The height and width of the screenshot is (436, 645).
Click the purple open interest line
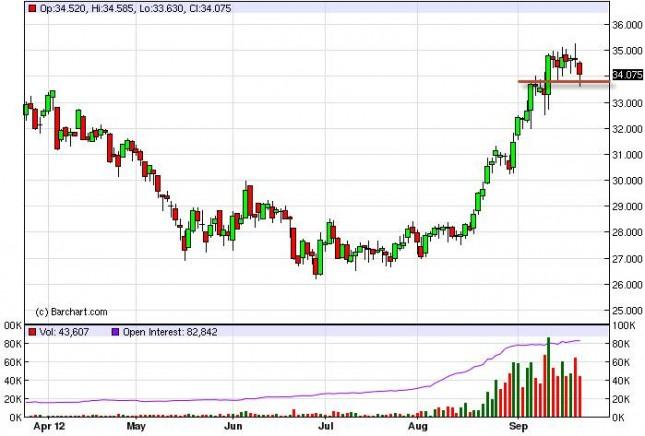pos(302,396)
